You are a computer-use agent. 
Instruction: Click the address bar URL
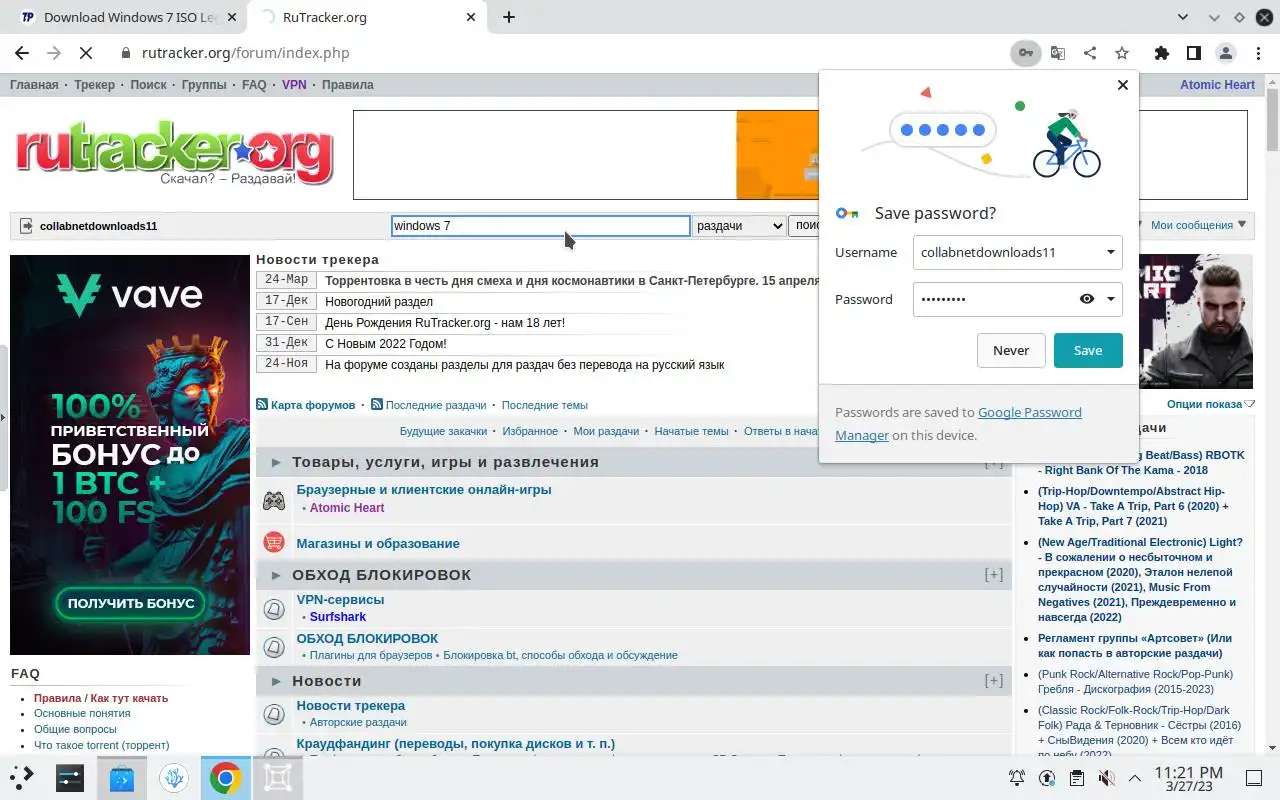point(245,53)
